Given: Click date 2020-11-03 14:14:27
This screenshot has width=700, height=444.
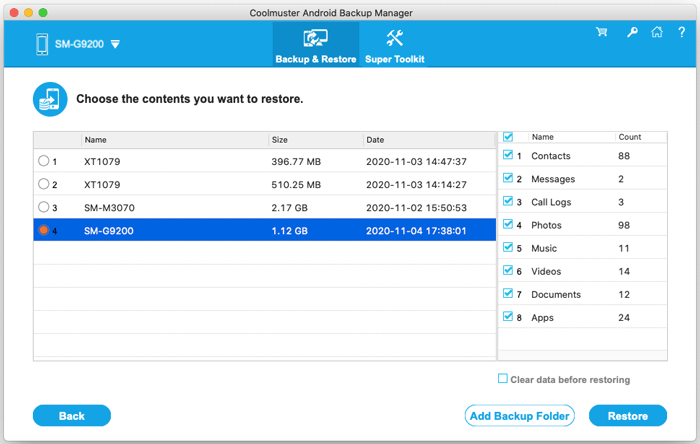Looking at the screenshot, I should click(x=416, y=185).
